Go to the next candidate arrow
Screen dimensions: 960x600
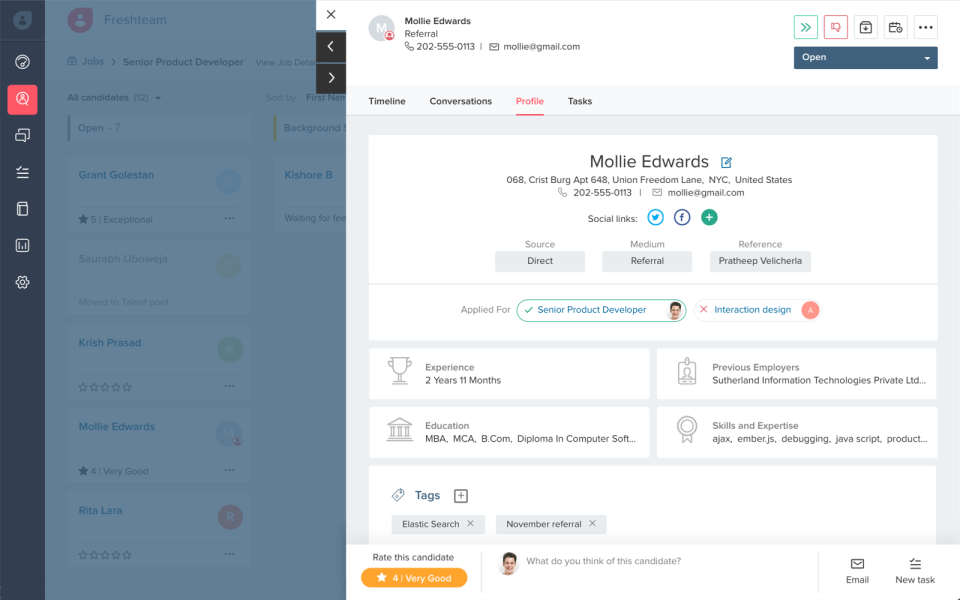pyautogui.click(x=331, y=78)
